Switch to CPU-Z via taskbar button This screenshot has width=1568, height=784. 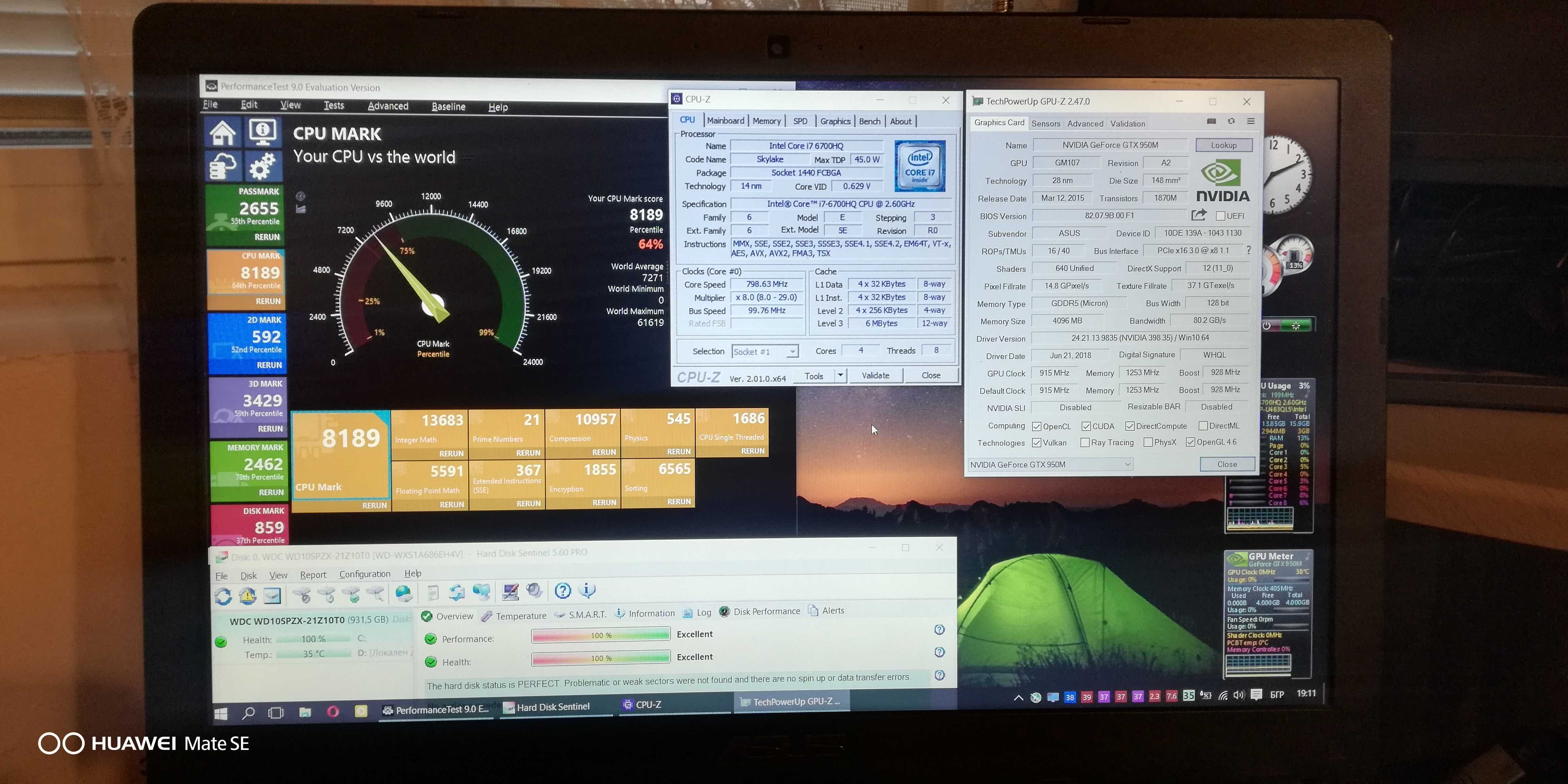[674, 705]
